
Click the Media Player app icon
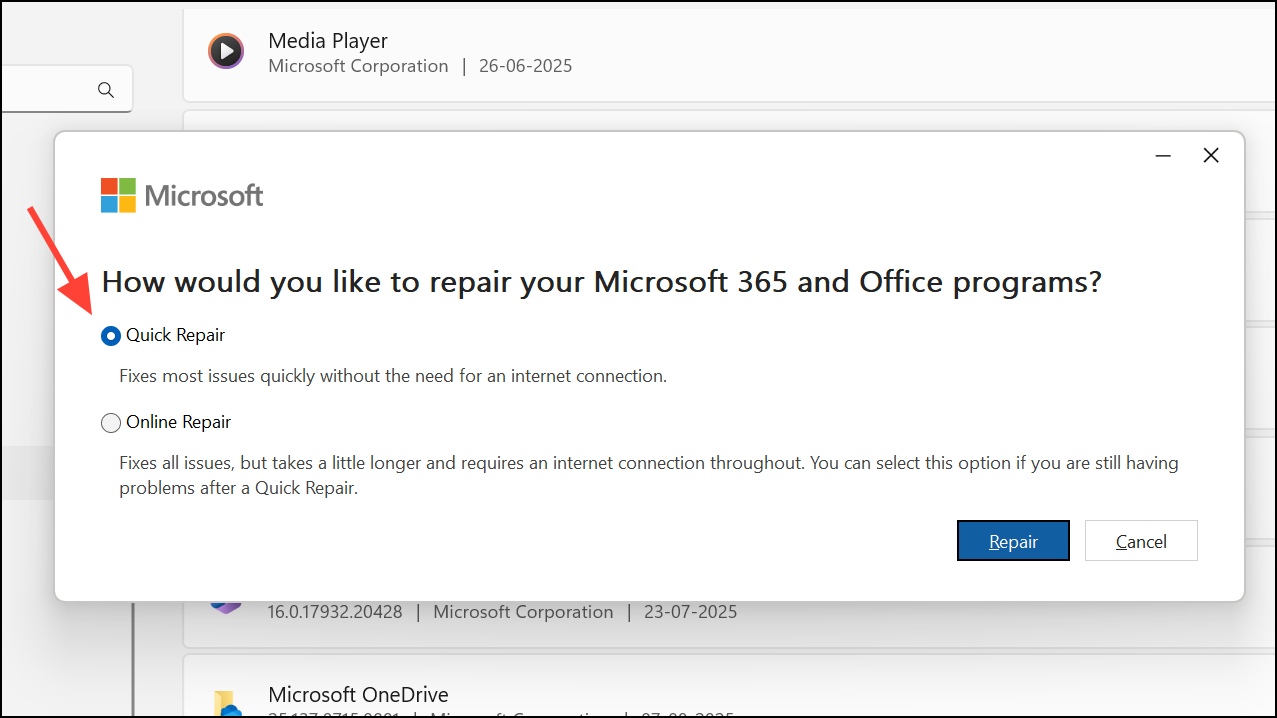[226, 51]
